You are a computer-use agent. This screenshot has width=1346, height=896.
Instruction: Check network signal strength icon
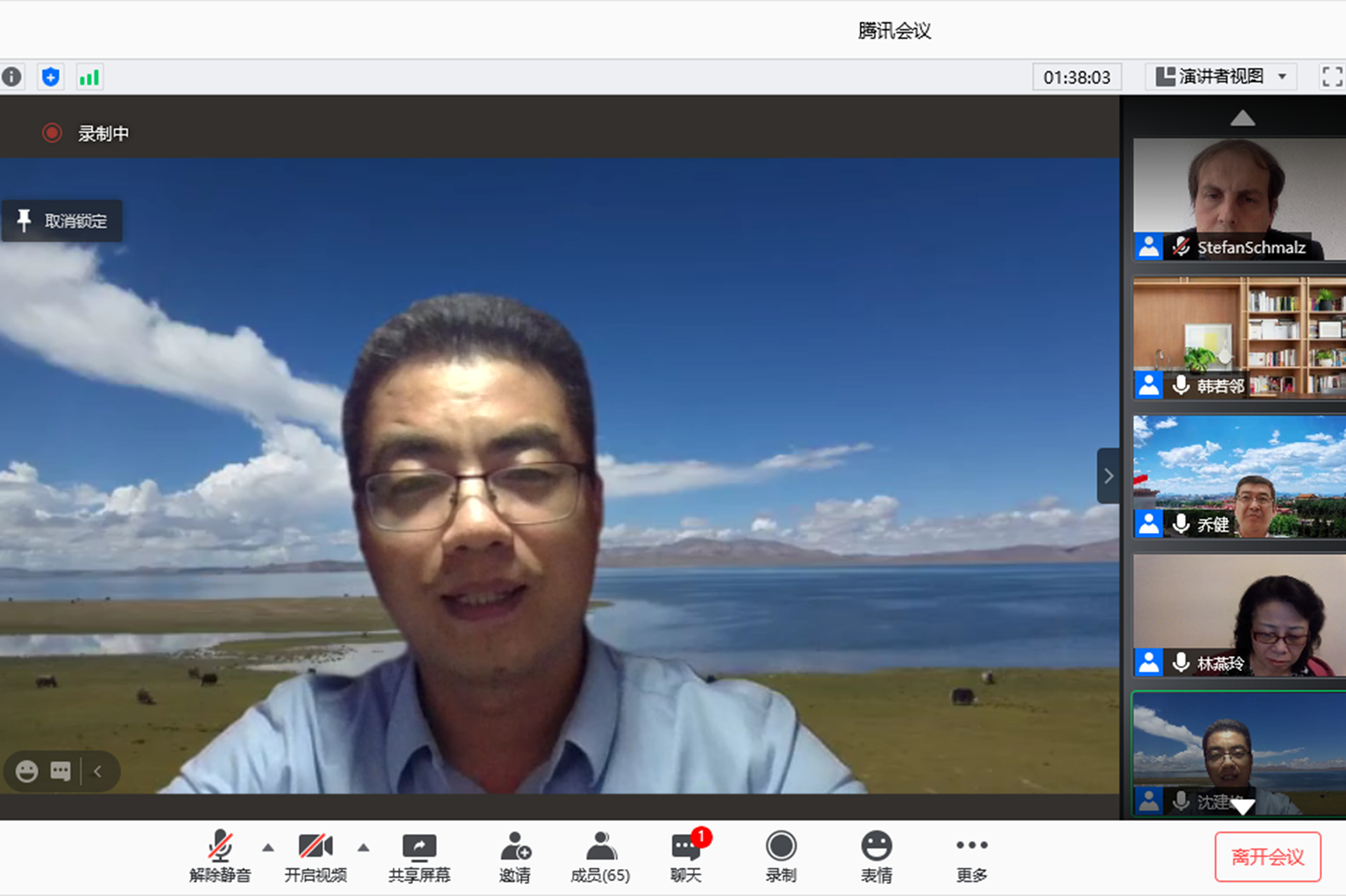[x=89, y=77]
